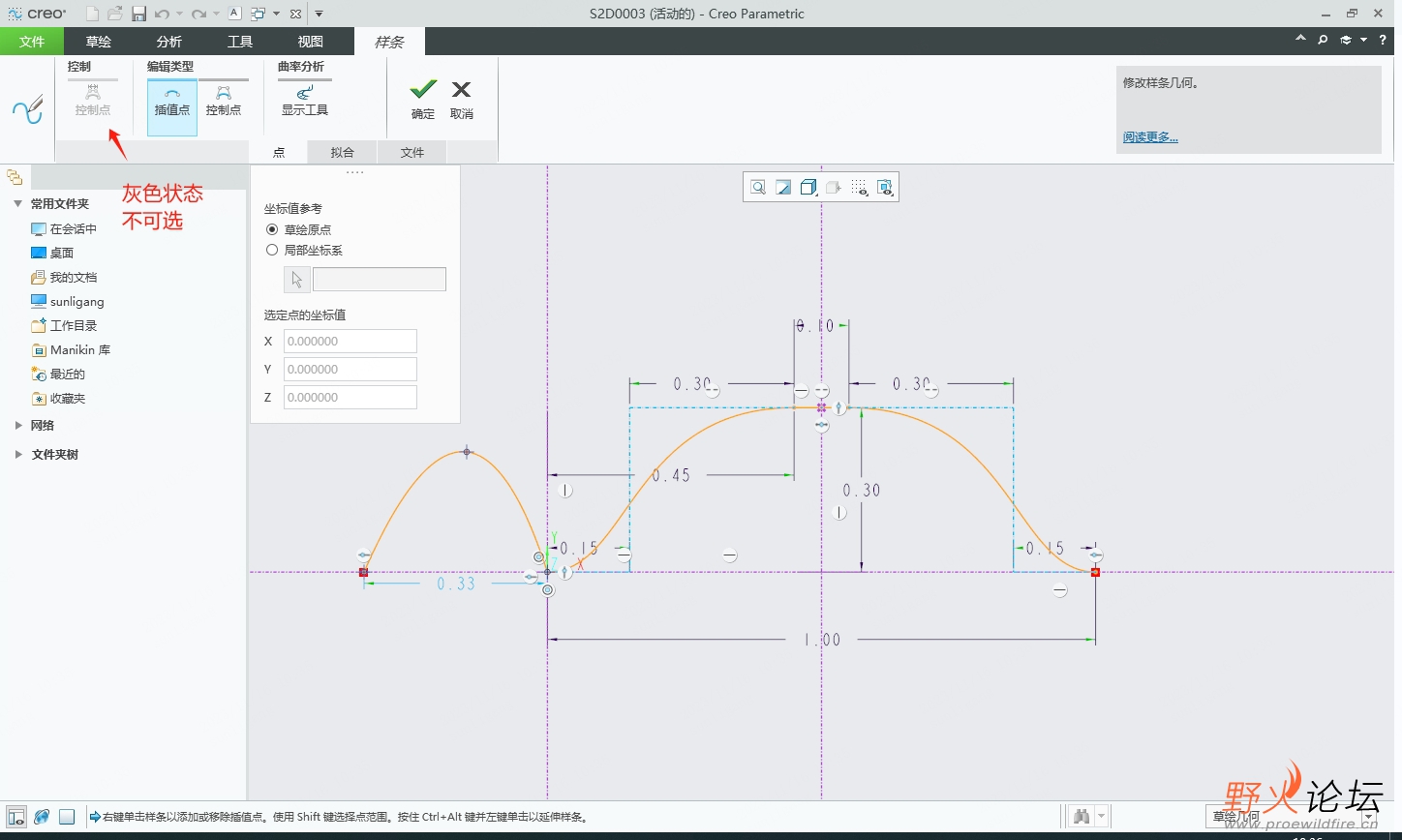Toggle navigator pane icon in status bar

16,817
